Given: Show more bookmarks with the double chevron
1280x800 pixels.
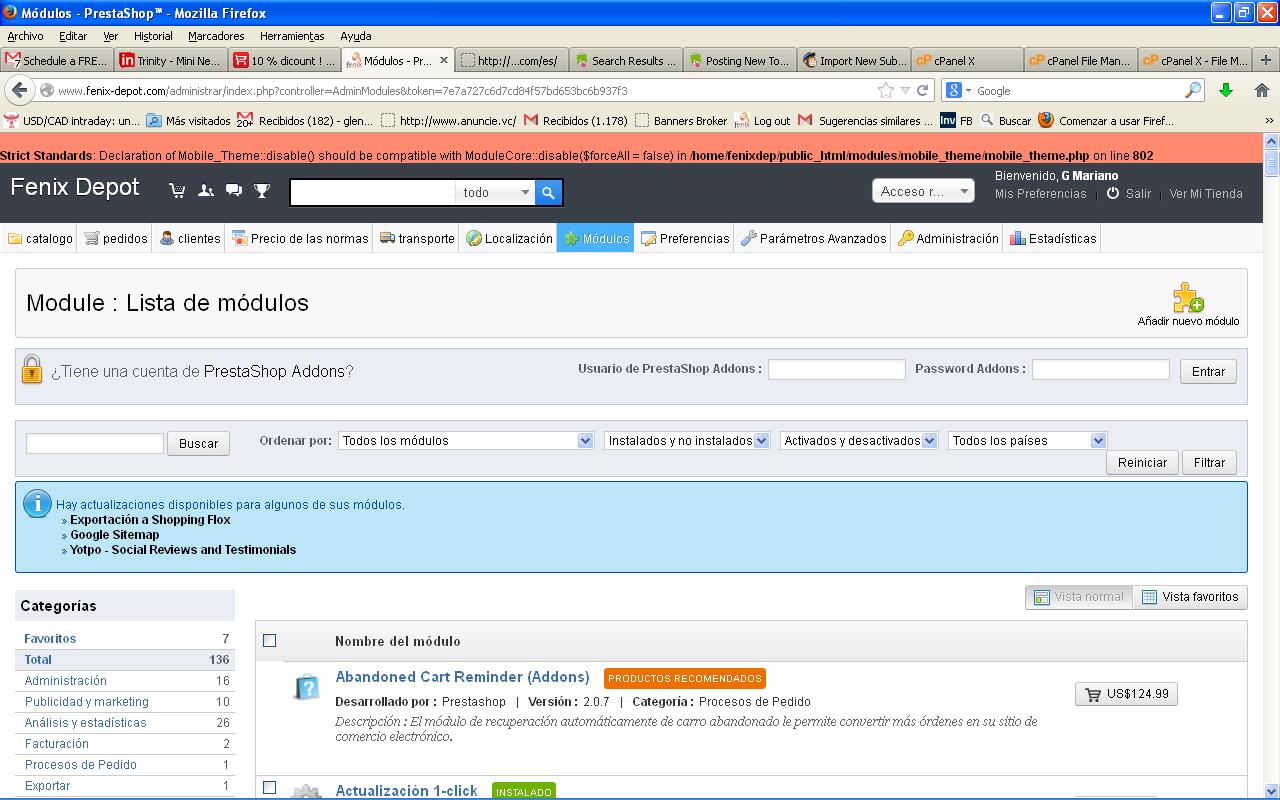Looking at the screenshot, I should (1269, 121).
